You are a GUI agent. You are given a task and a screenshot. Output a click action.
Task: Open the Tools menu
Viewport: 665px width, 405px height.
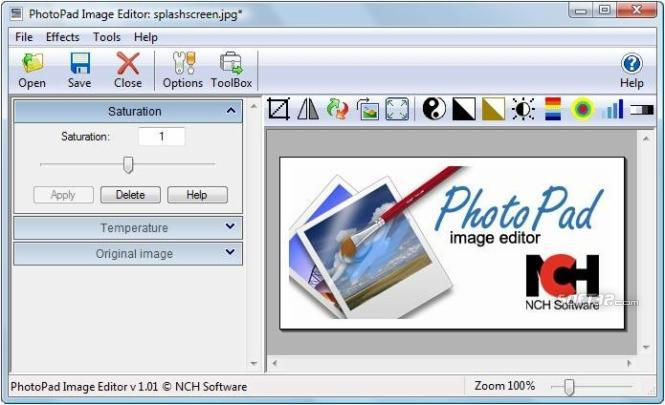pyautogui.click(x=106, y=37)
